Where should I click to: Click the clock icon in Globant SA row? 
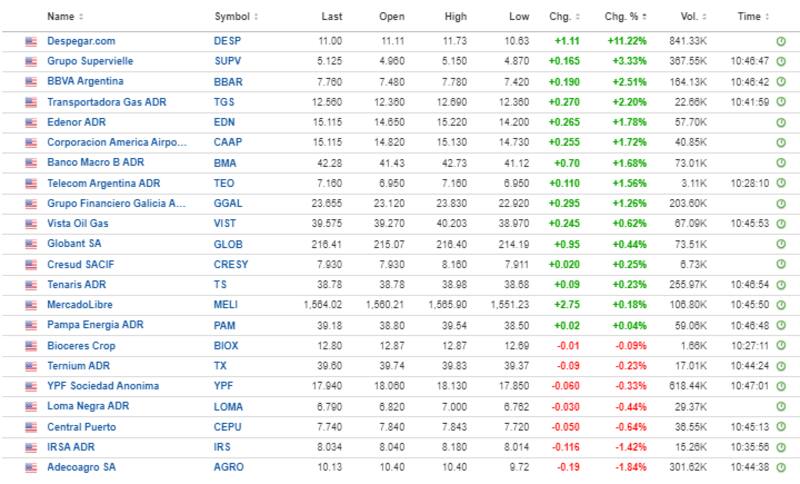781,243
